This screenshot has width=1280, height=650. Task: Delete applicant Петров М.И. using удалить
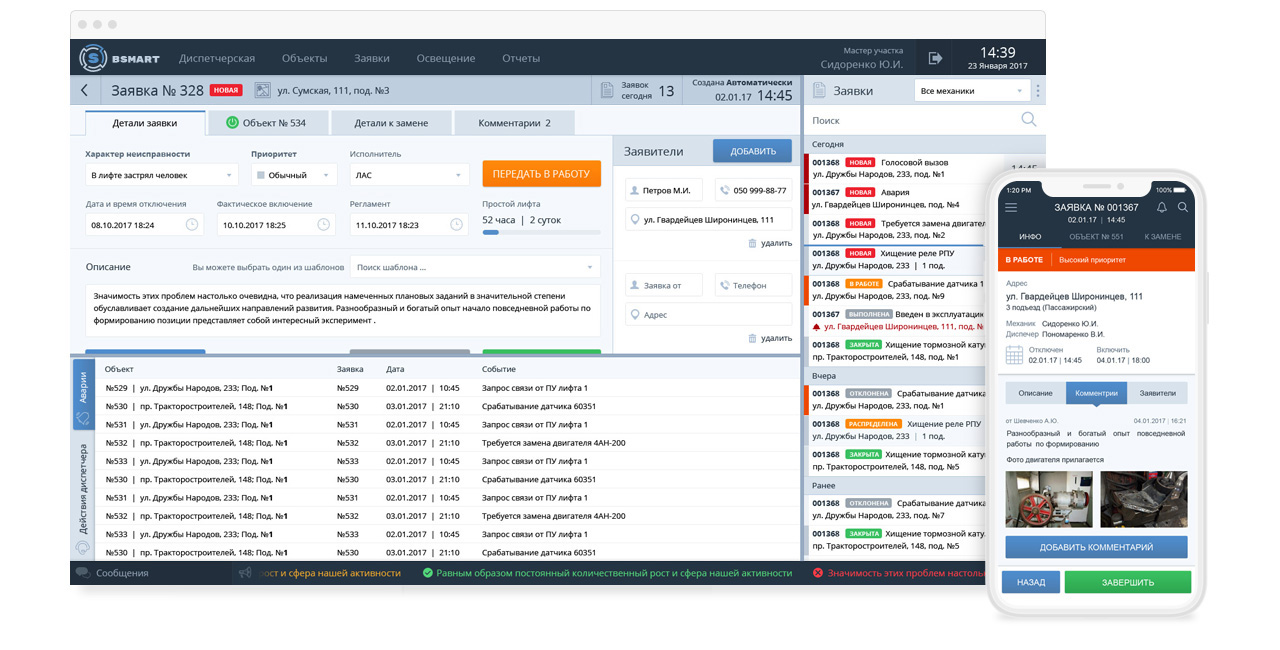click(x=769, y=243)
